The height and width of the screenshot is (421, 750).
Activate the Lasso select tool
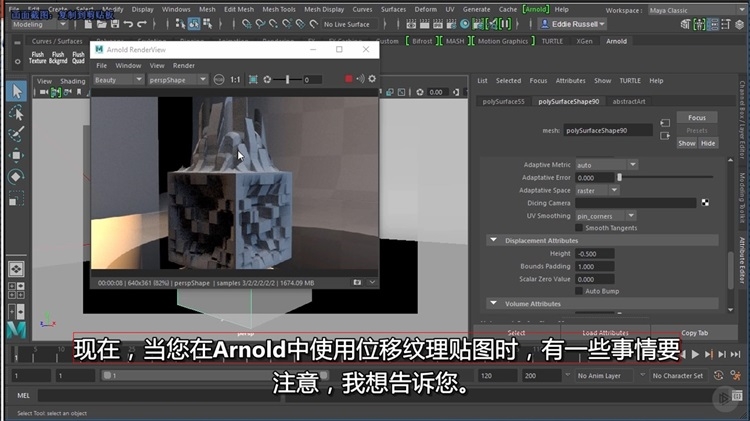[x=16, y=113]
